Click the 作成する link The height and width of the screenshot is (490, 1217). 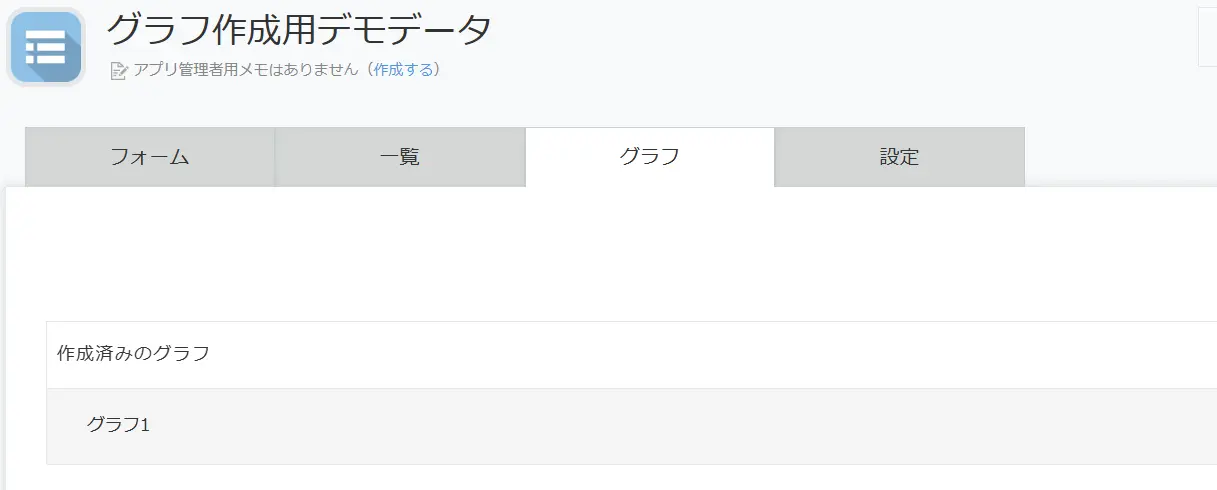404,69
